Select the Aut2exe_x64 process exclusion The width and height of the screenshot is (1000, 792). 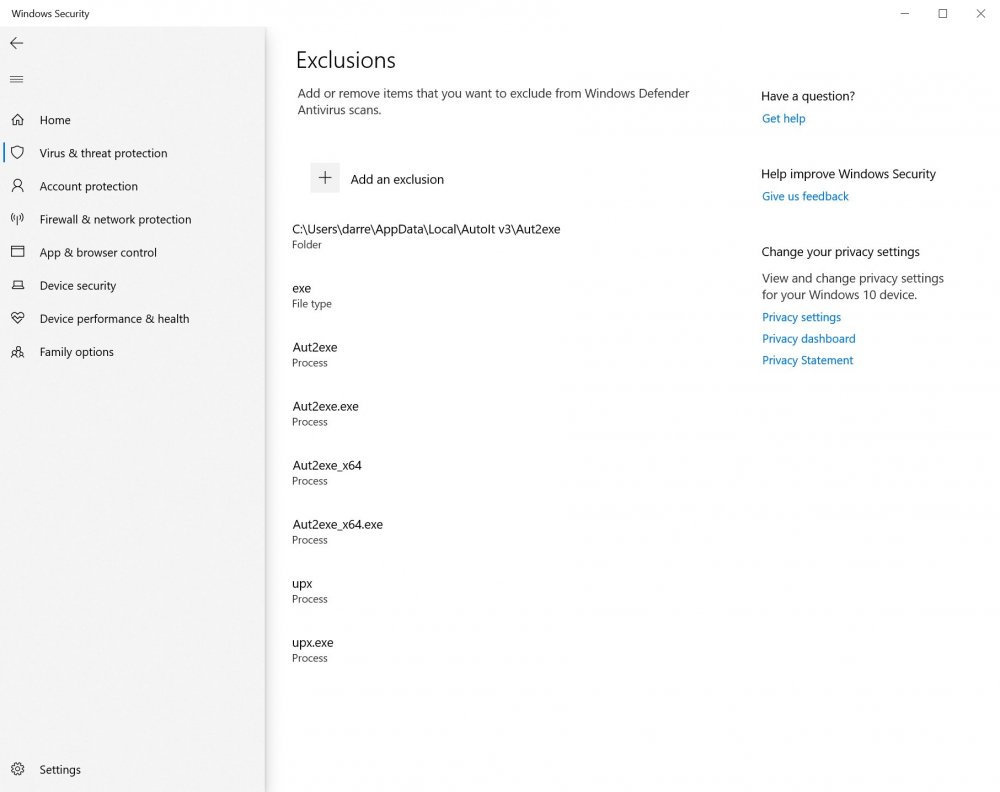point(327,473)
